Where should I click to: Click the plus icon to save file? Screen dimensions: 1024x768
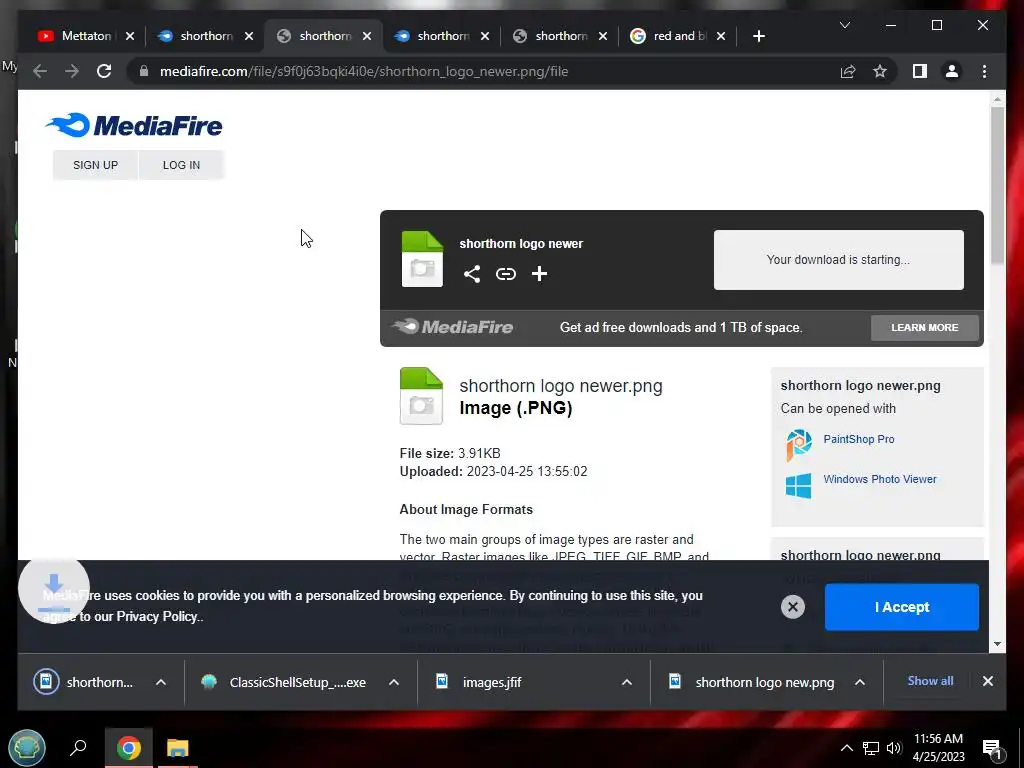[x=539, y=274]
